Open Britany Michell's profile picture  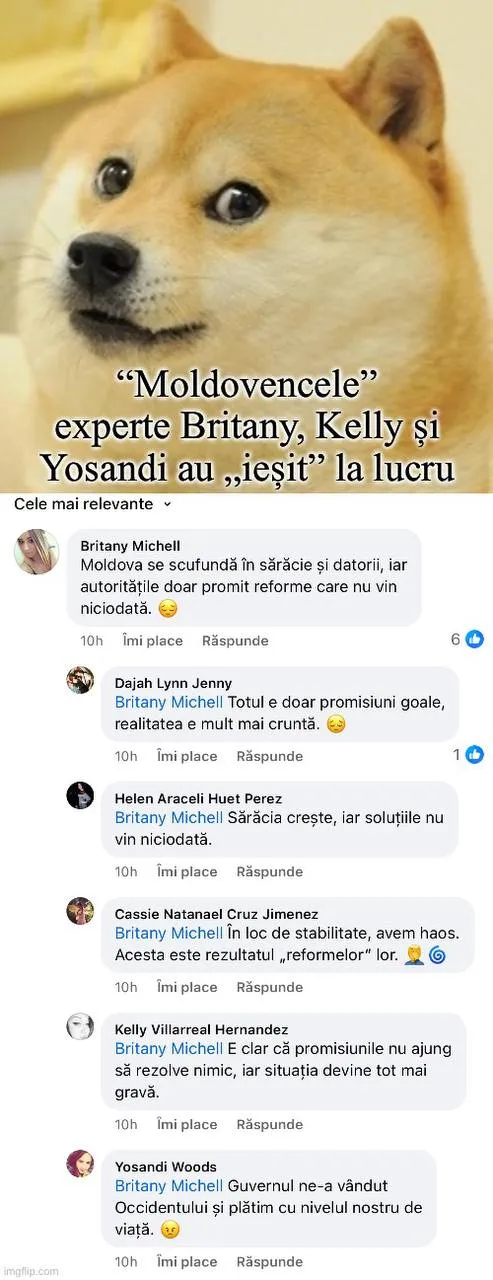click(x=37, y=551)
